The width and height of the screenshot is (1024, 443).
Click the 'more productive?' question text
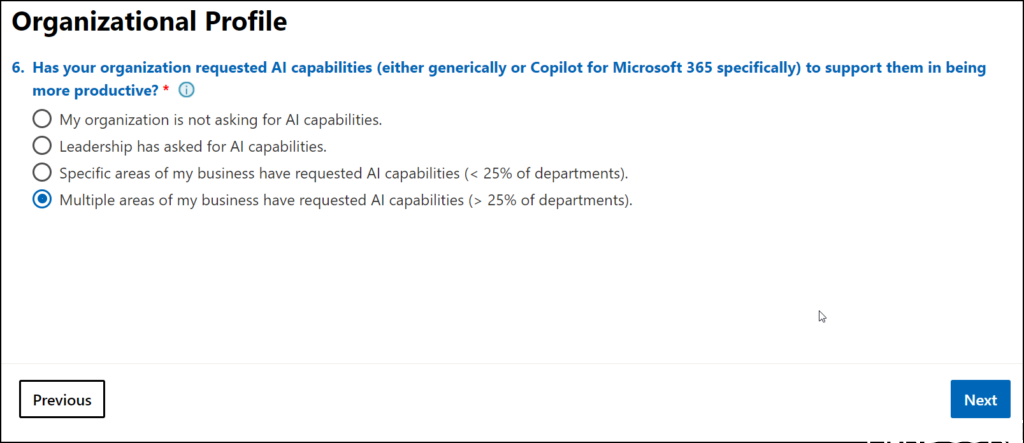click(x=95, y=90)
